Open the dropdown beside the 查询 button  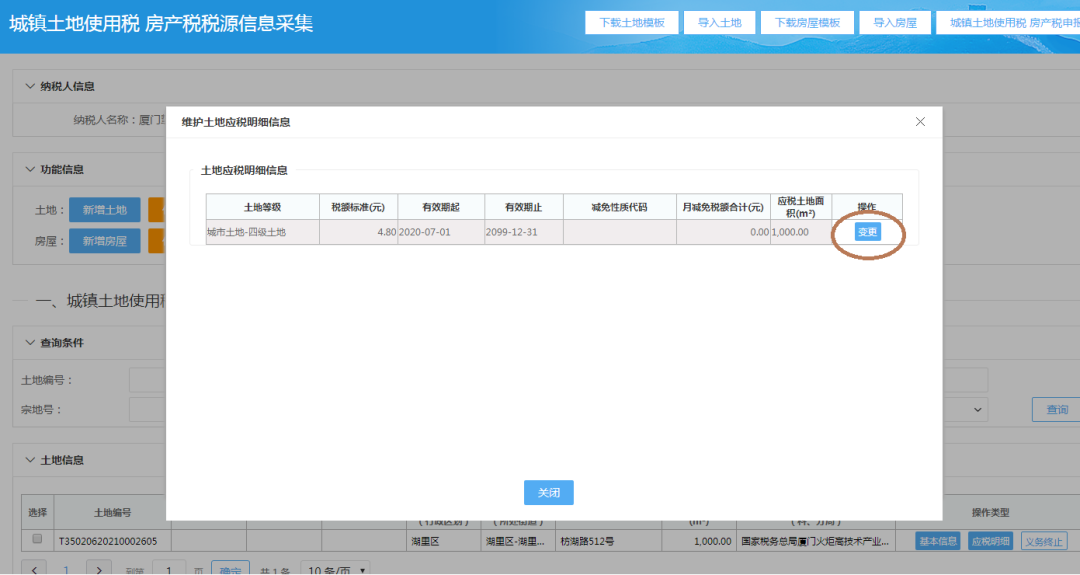pyautogui.click(x=977, y=410)
